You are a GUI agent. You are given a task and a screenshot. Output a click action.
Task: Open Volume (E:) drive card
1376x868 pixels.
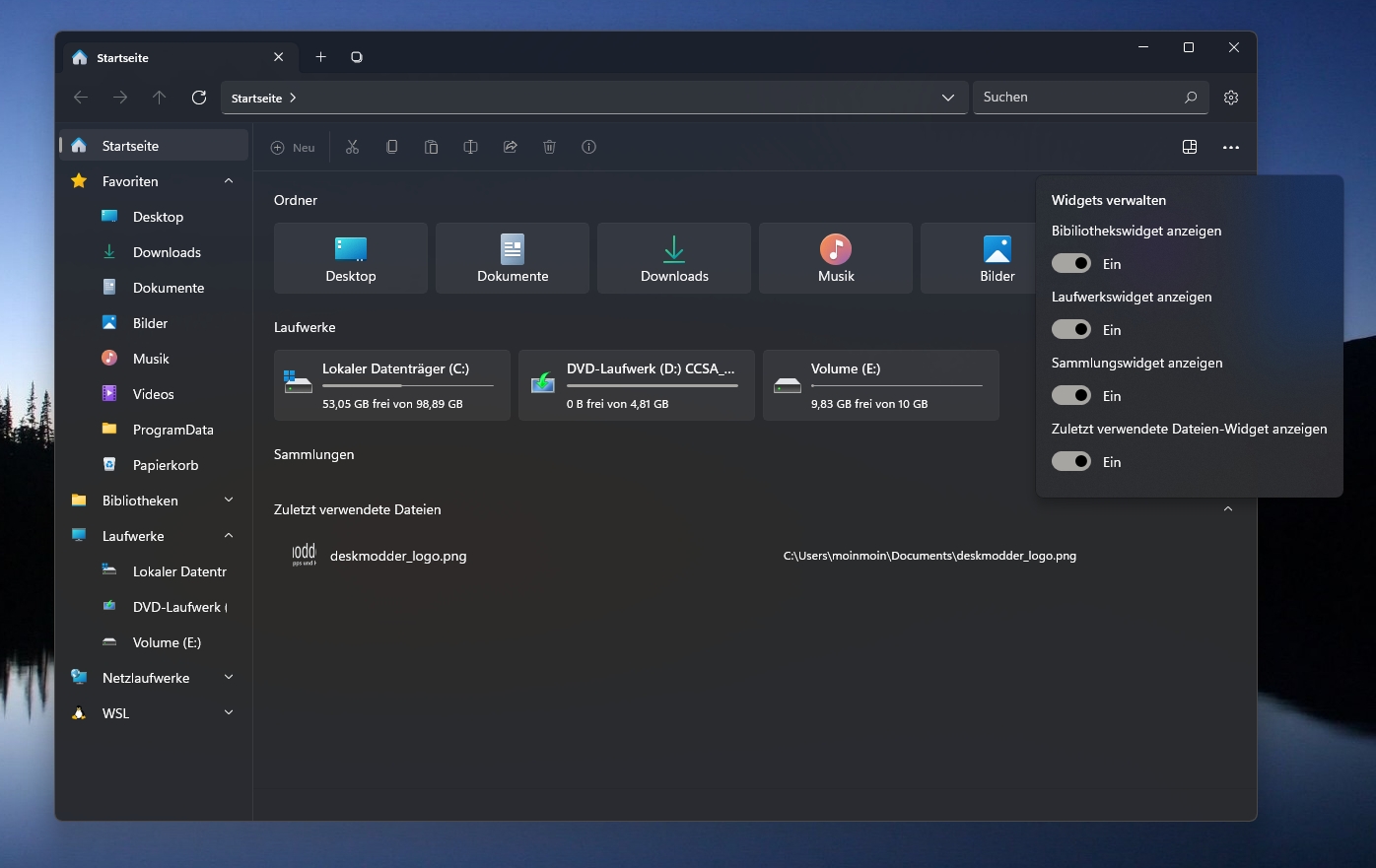(x=881, y=385)
